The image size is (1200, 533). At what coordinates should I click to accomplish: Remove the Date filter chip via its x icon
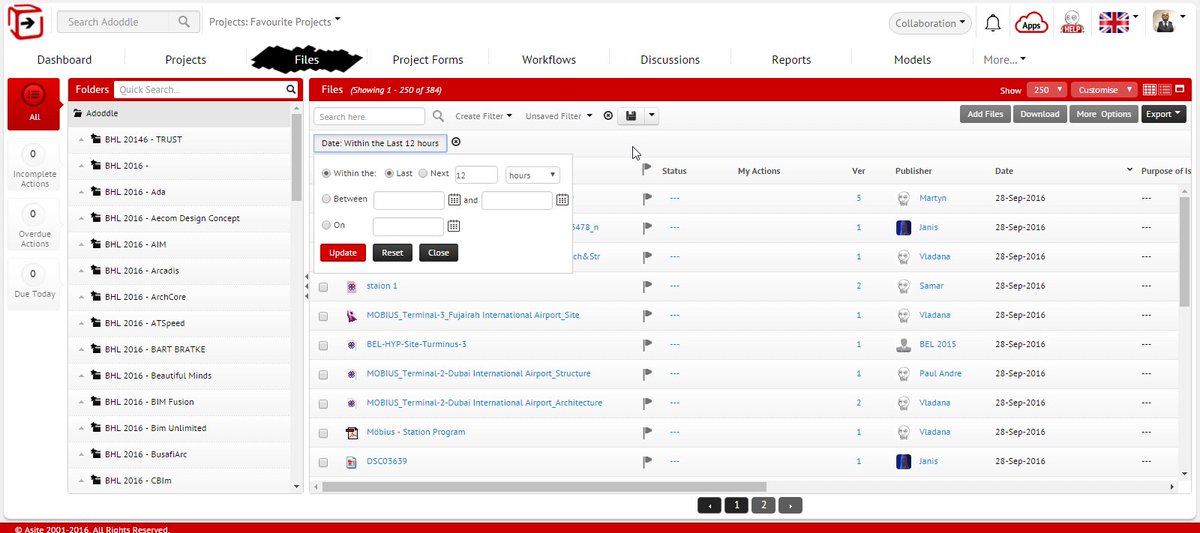tap(456, 142)
